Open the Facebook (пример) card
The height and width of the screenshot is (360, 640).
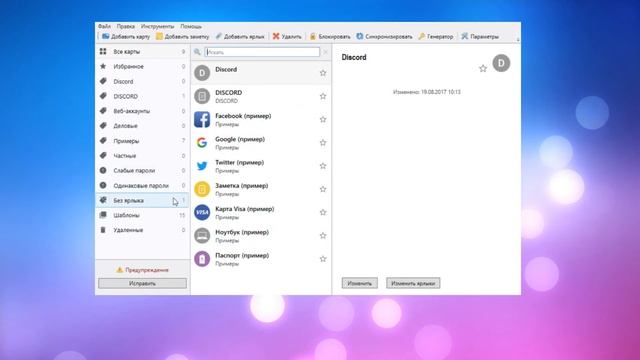coord(261,119)
